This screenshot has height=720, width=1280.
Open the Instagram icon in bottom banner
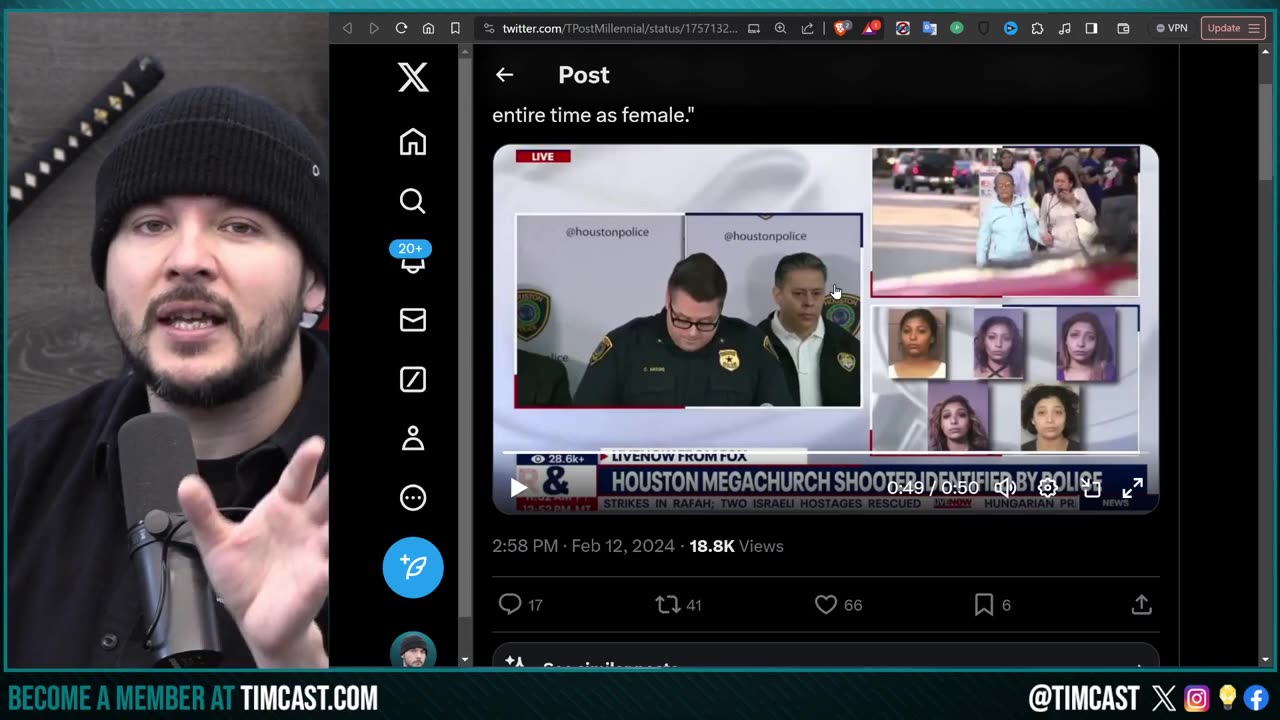pyautogui.click(x=1196, y=698)
